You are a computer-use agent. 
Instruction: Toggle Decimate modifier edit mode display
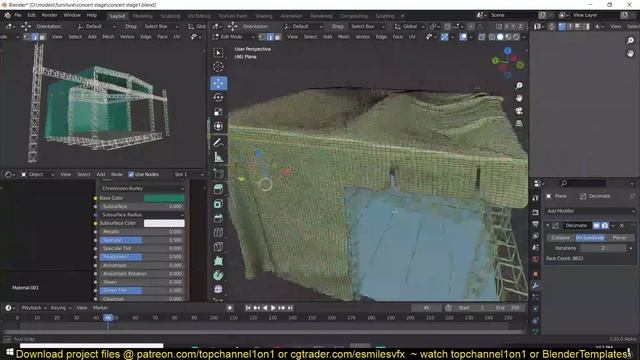pyautogui.click(x=596, y=225)
